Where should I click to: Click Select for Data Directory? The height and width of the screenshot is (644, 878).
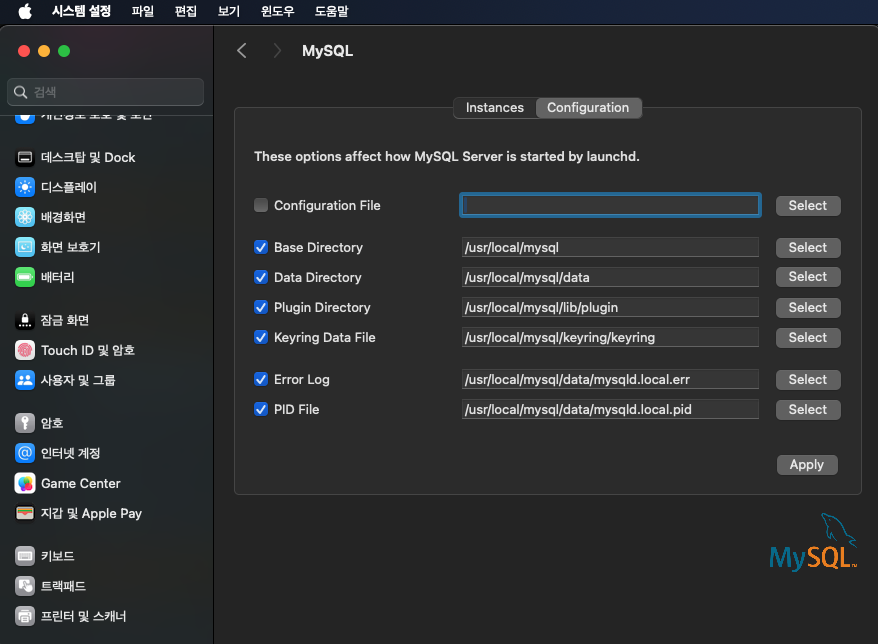point(808,277)
